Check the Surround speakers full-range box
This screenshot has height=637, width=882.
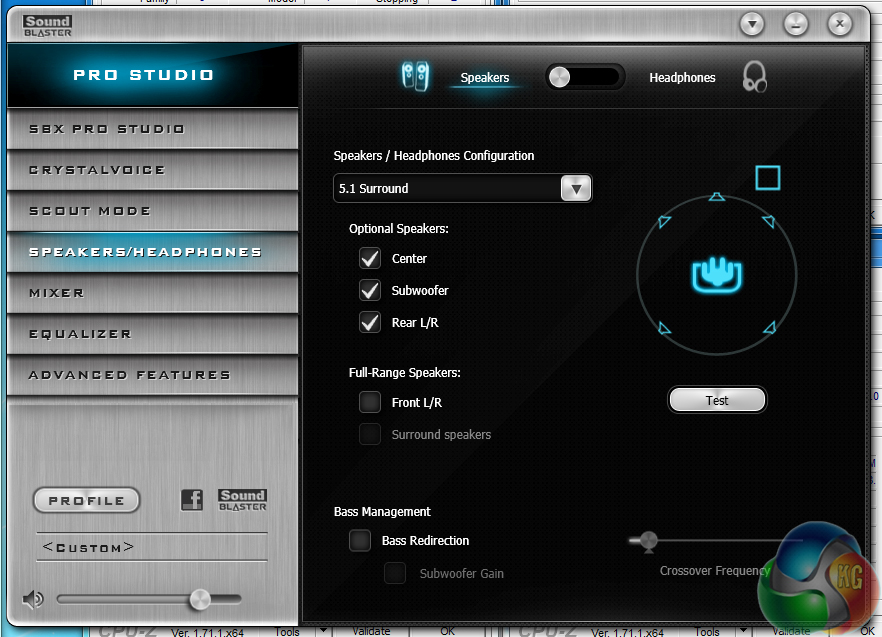370,434
